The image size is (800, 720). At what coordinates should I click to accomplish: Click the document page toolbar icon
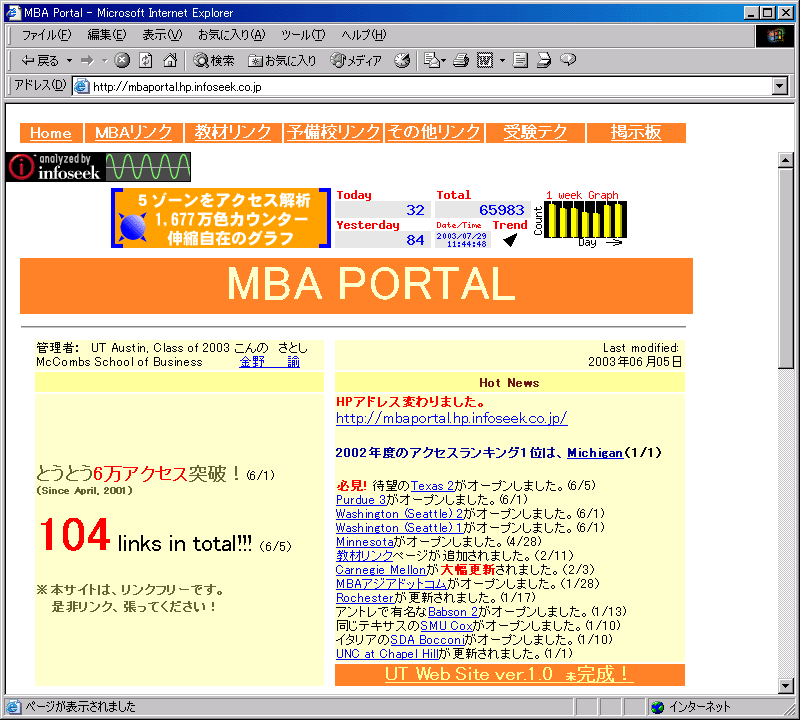(520, 61)
